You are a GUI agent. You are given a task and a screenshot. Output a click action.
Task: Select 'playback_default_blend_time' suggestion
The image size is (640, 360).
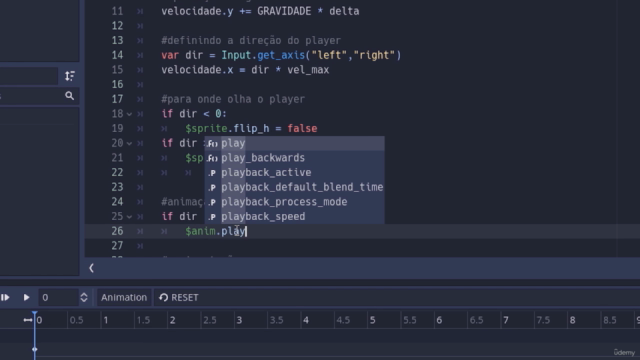[294, 187]
